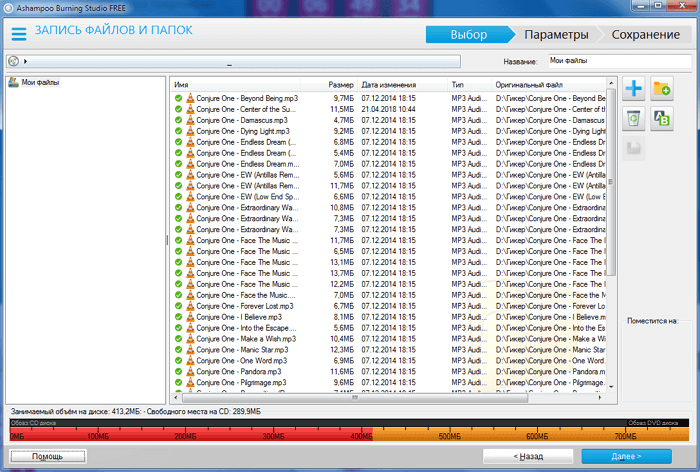The height and width of the screenshot is (472, 700).
Task: Click the new folder icon
Action: 661,90
